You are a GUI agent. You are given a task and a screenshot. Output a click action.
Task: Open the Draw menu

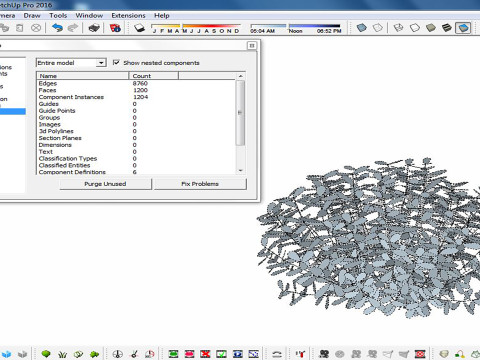pyautogui.click(x=32, y=15)
